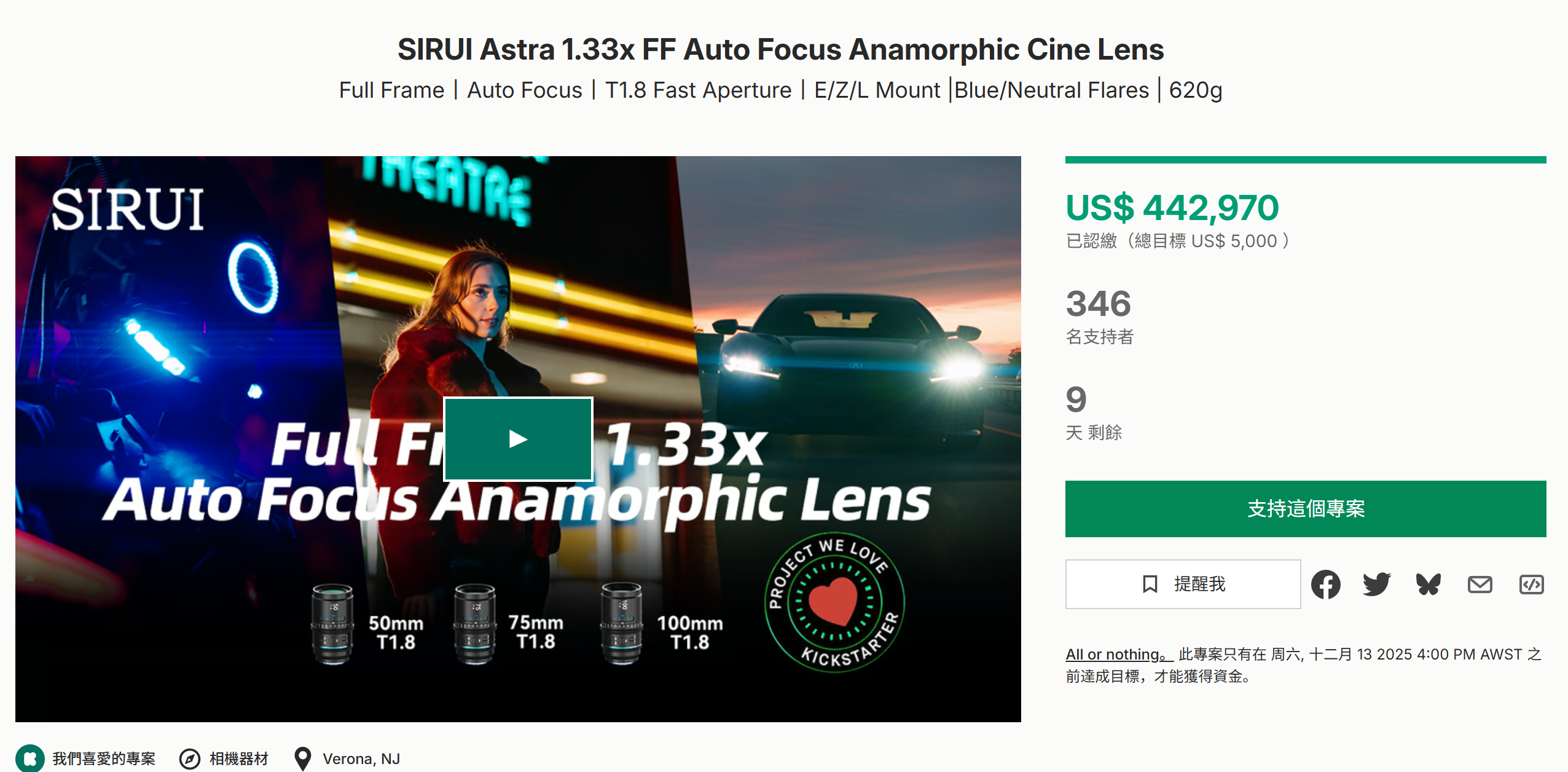Click the SIRUI logo in video
This screenshot has height=772, width=1568.
pyautogui.click(x=127, y=210)
